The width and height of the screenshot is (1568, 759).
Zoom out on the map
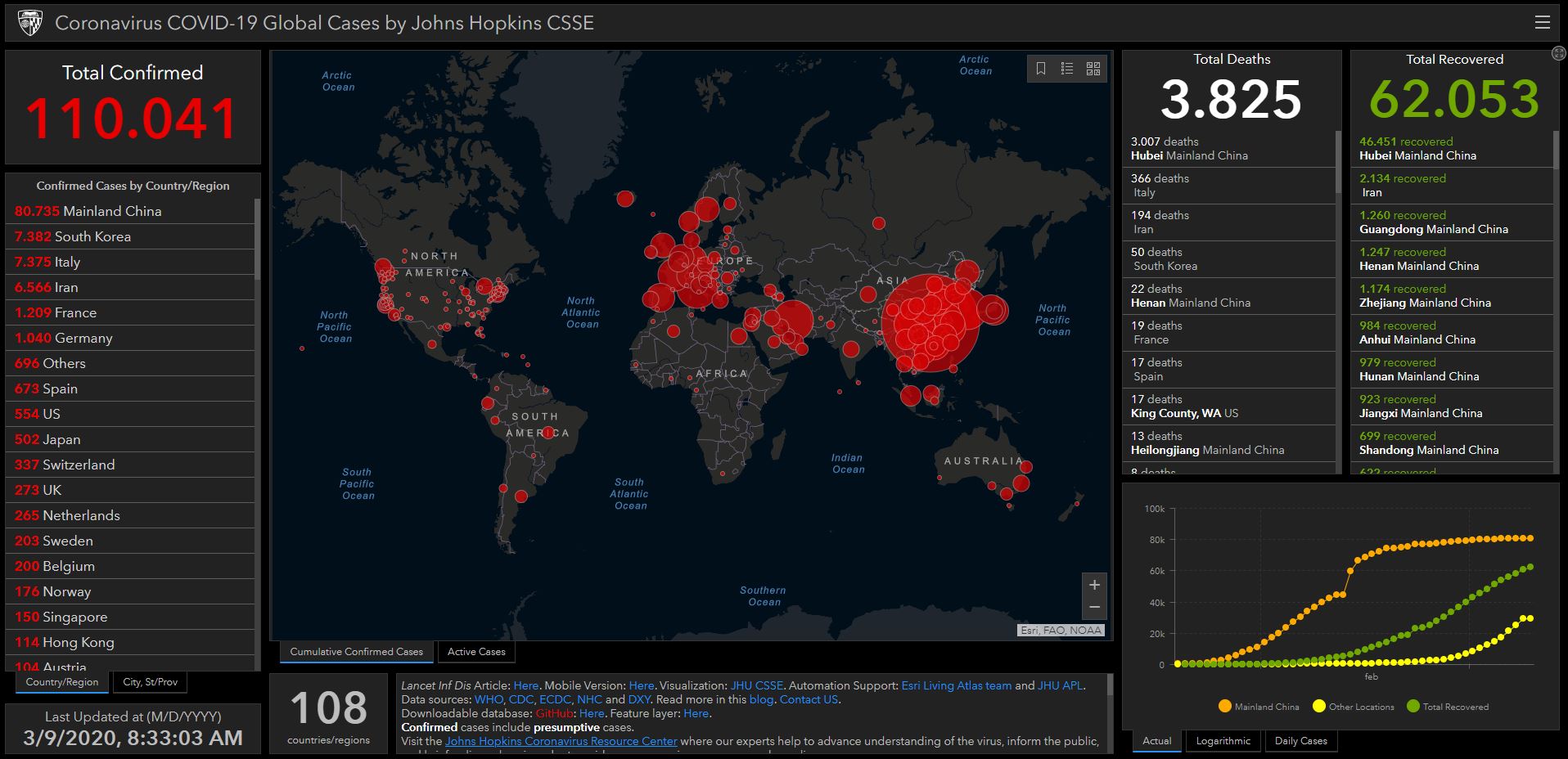coord(1094,608)
